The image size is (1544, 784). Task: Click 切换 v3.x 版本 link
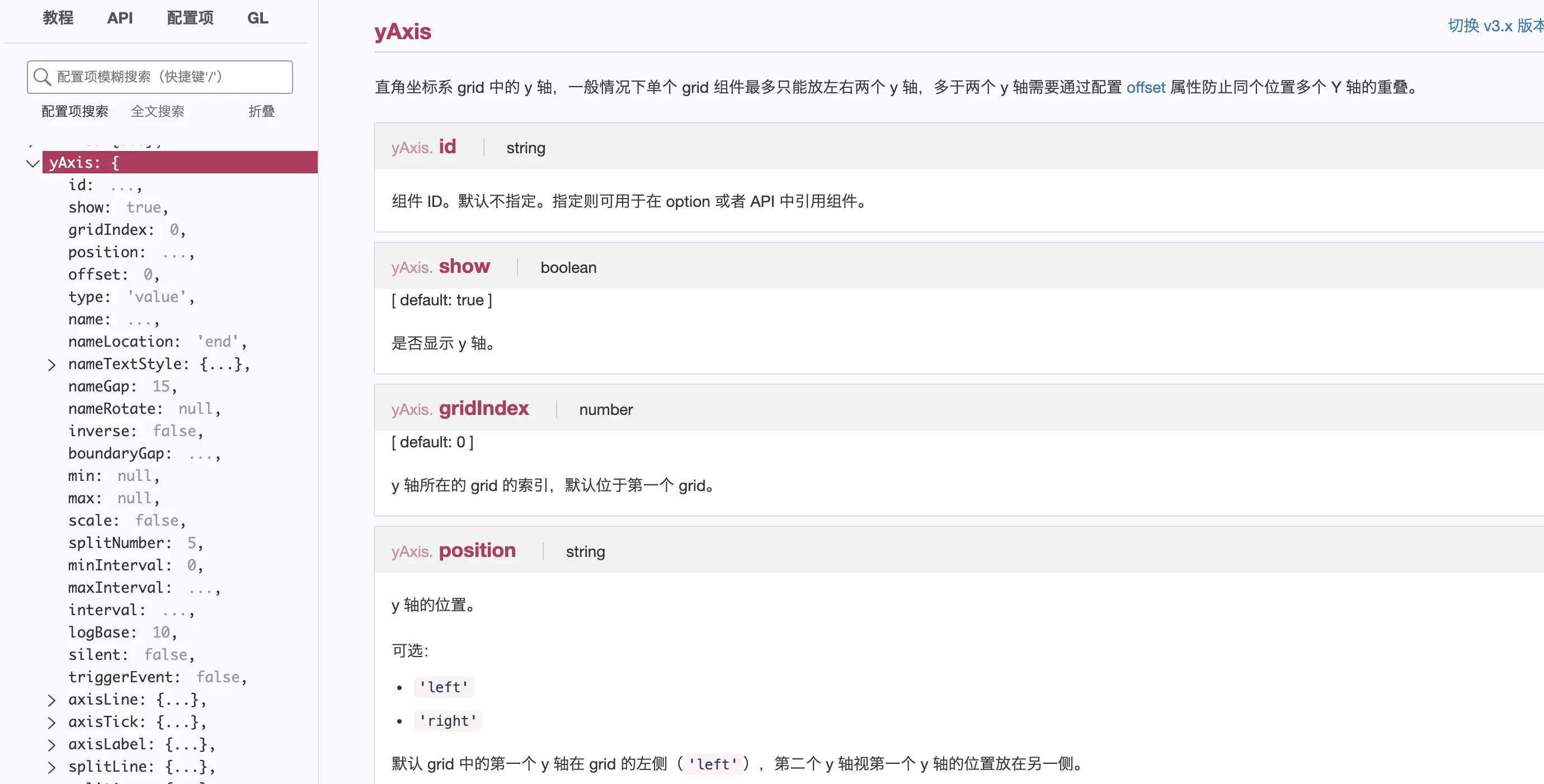point(1495,26)
